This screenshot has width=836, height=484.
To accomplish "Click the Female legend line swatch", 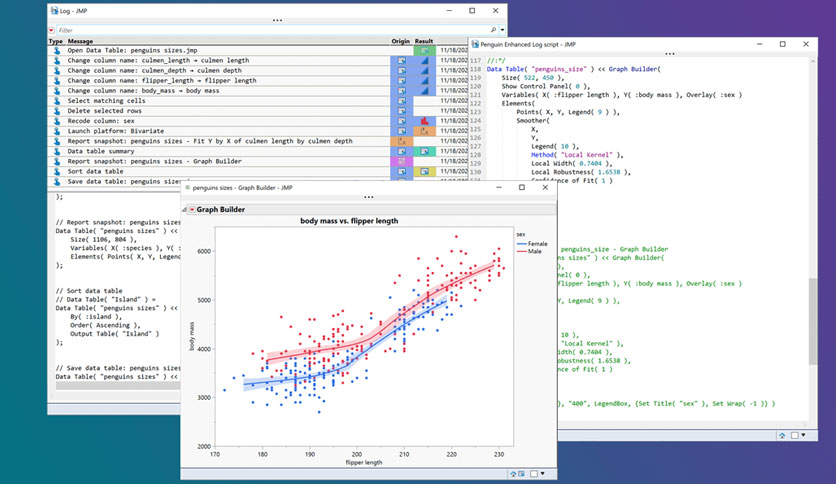I will coord(521,244).
